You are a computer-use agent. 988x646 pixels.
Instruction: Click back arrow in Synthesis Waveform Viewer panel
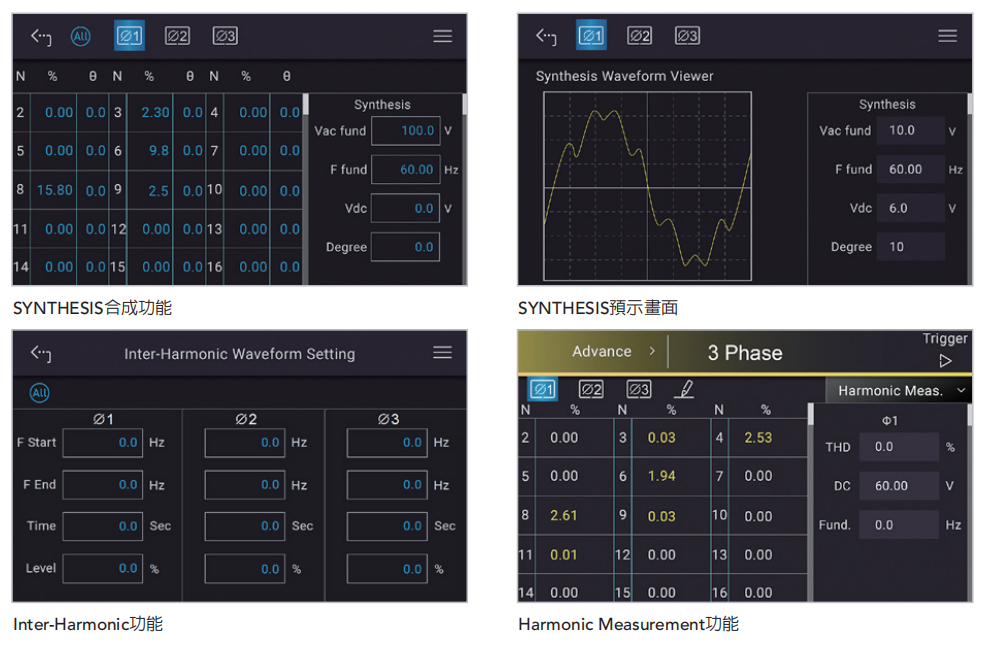click(x=545, y=36)
